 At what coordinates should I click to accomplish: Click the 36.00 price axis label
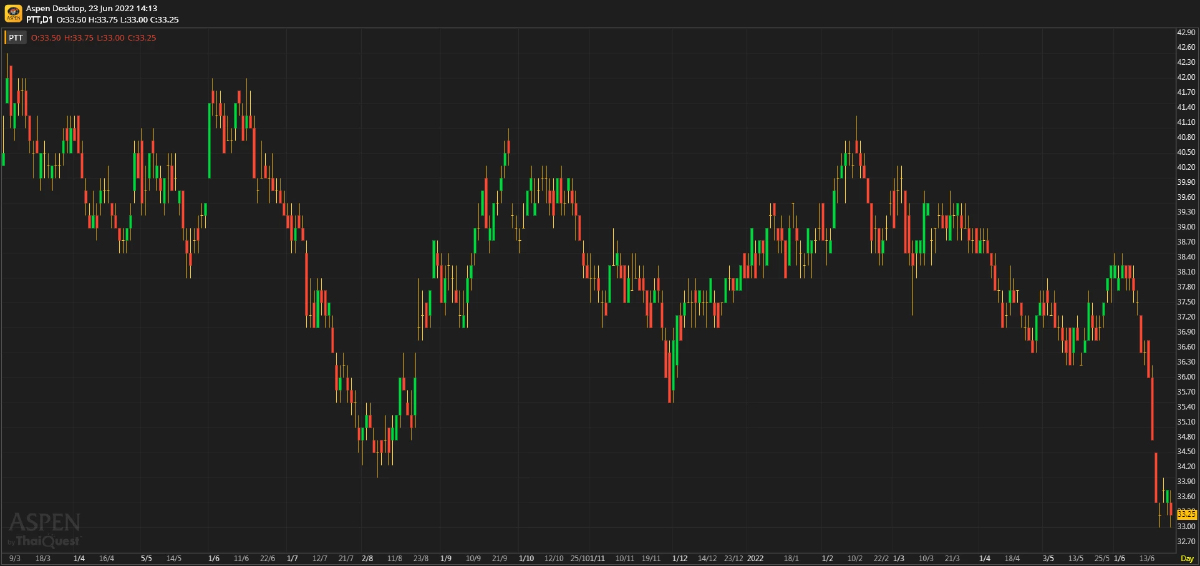pyautogui.click(x=1187, y=377)
